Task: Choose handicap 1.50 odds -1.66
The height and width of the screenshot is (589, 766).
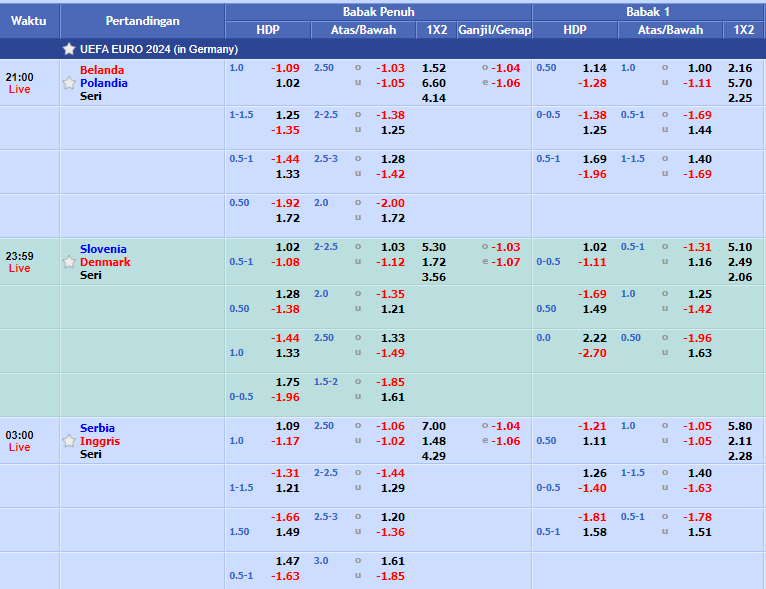Action: 285,517
